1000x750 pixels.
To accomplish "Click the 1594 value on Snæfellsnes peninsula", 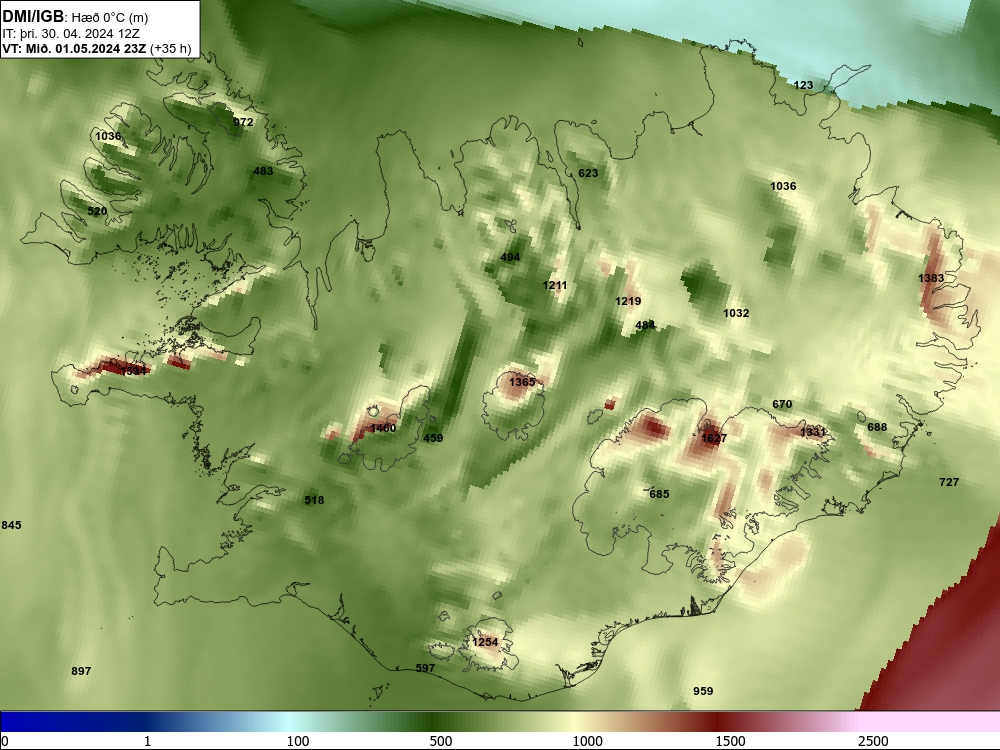I will coord(133,371).
